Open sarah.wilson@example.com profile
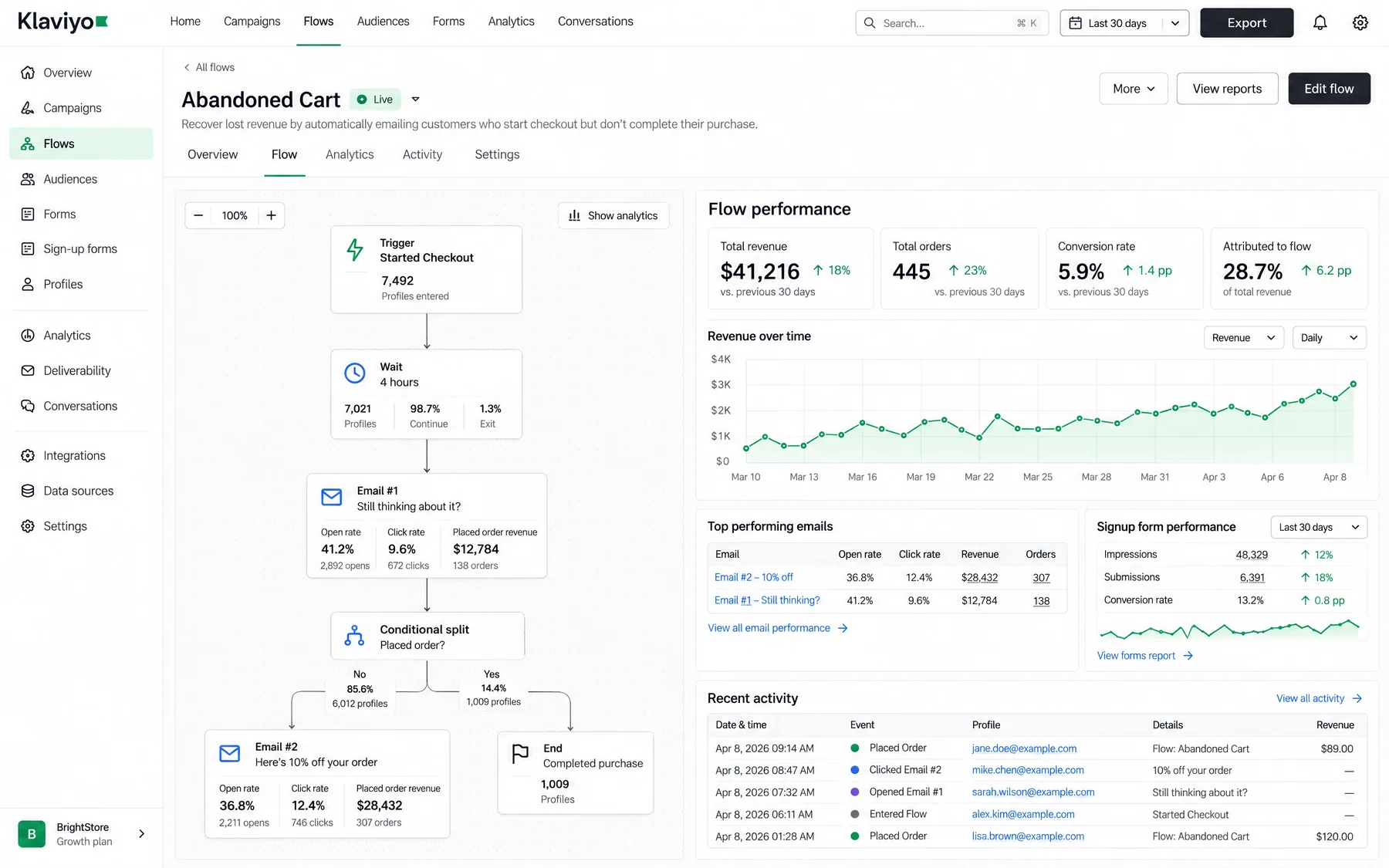1389x868 pixels. tap(1033, 792)
